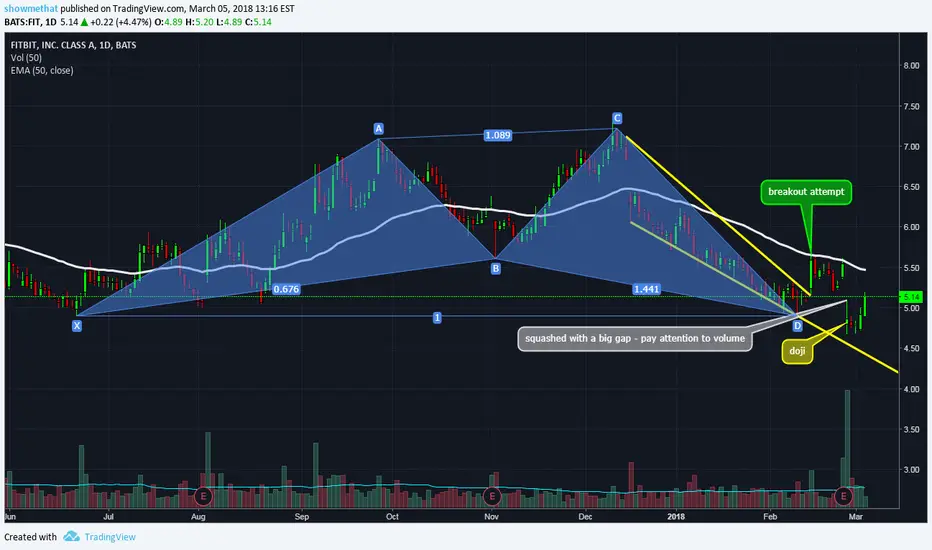Open the TradingView link in footer
Viewport: 932px width, 550px height.
click(110, 537)
